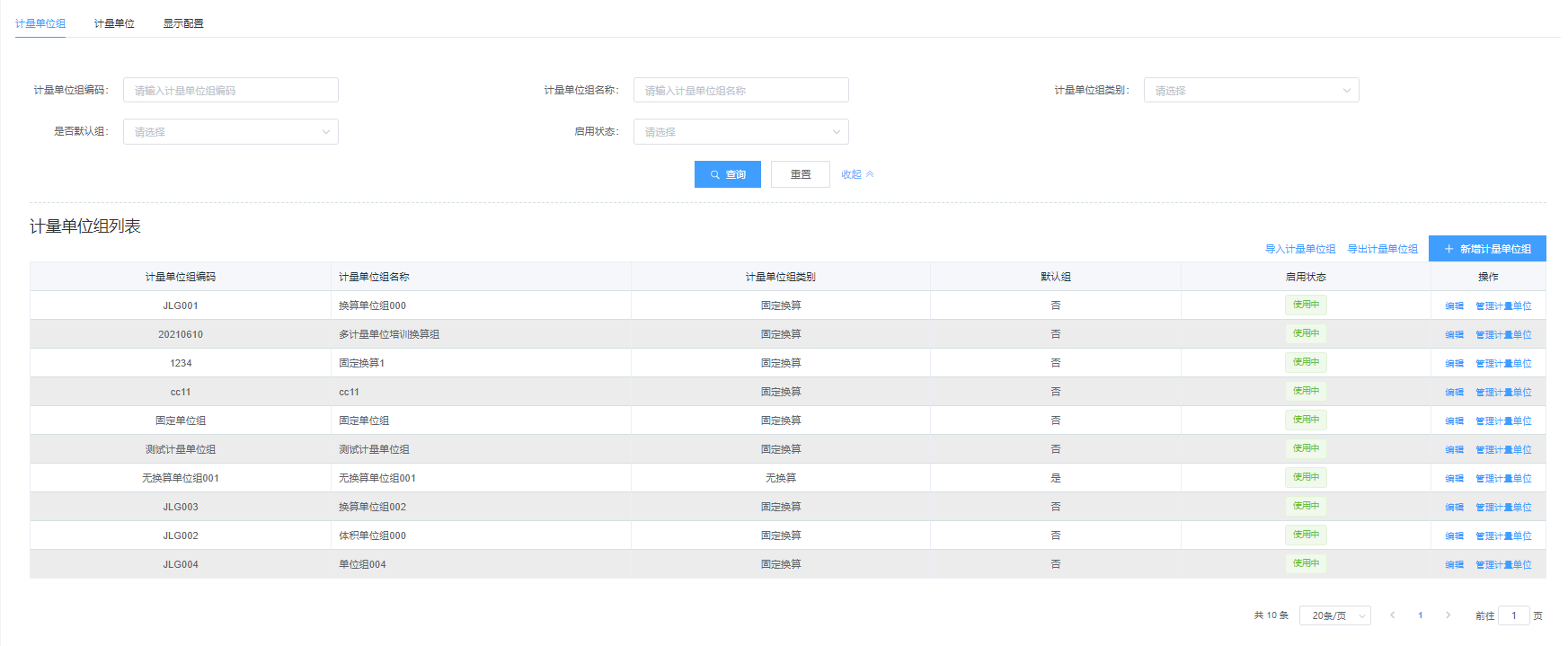This screenshot has height=646, width=1568.
Task: Switch to the 计量单位 tab
Action: 114,23
